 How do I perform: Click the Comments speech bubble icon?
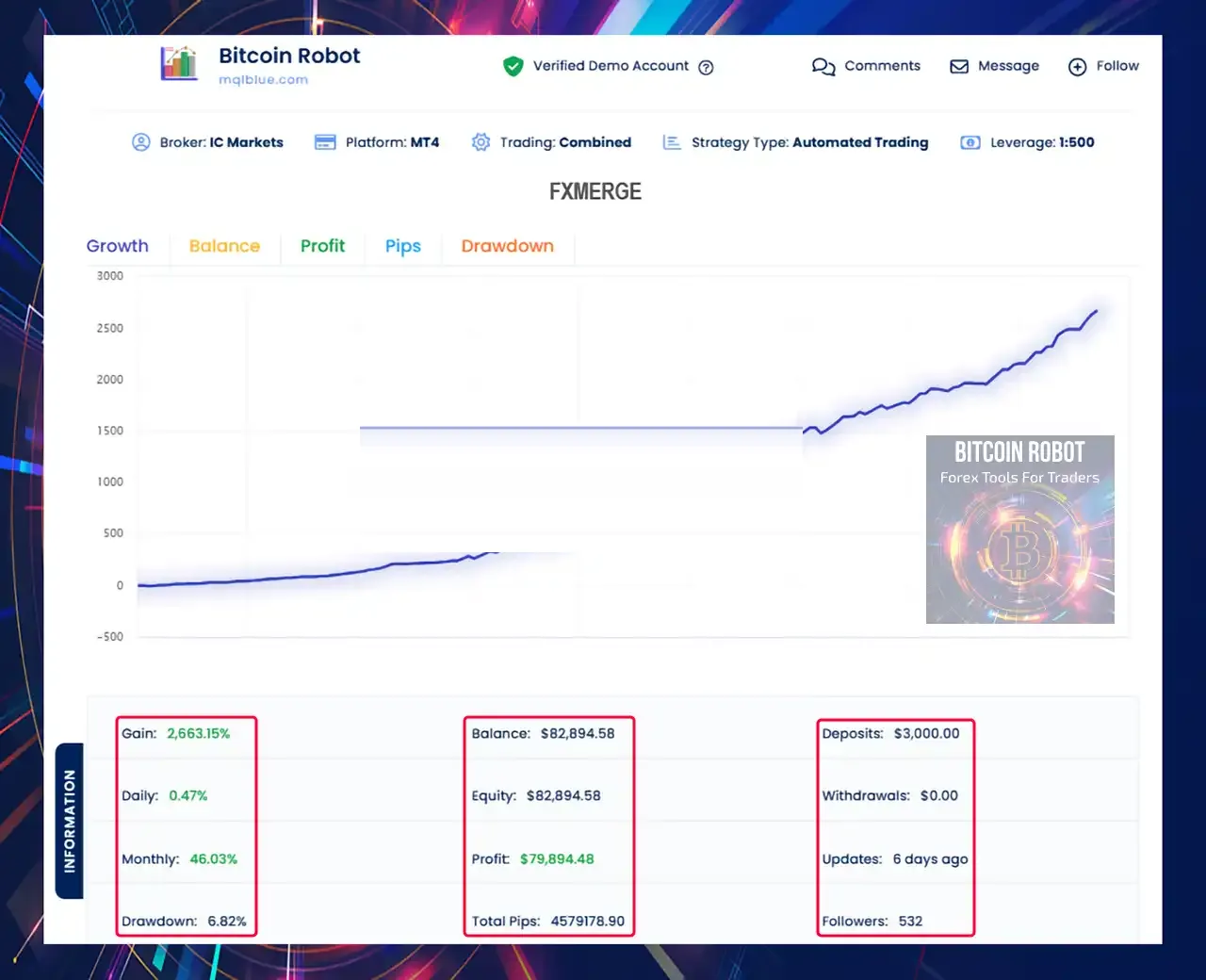[823, 67]
